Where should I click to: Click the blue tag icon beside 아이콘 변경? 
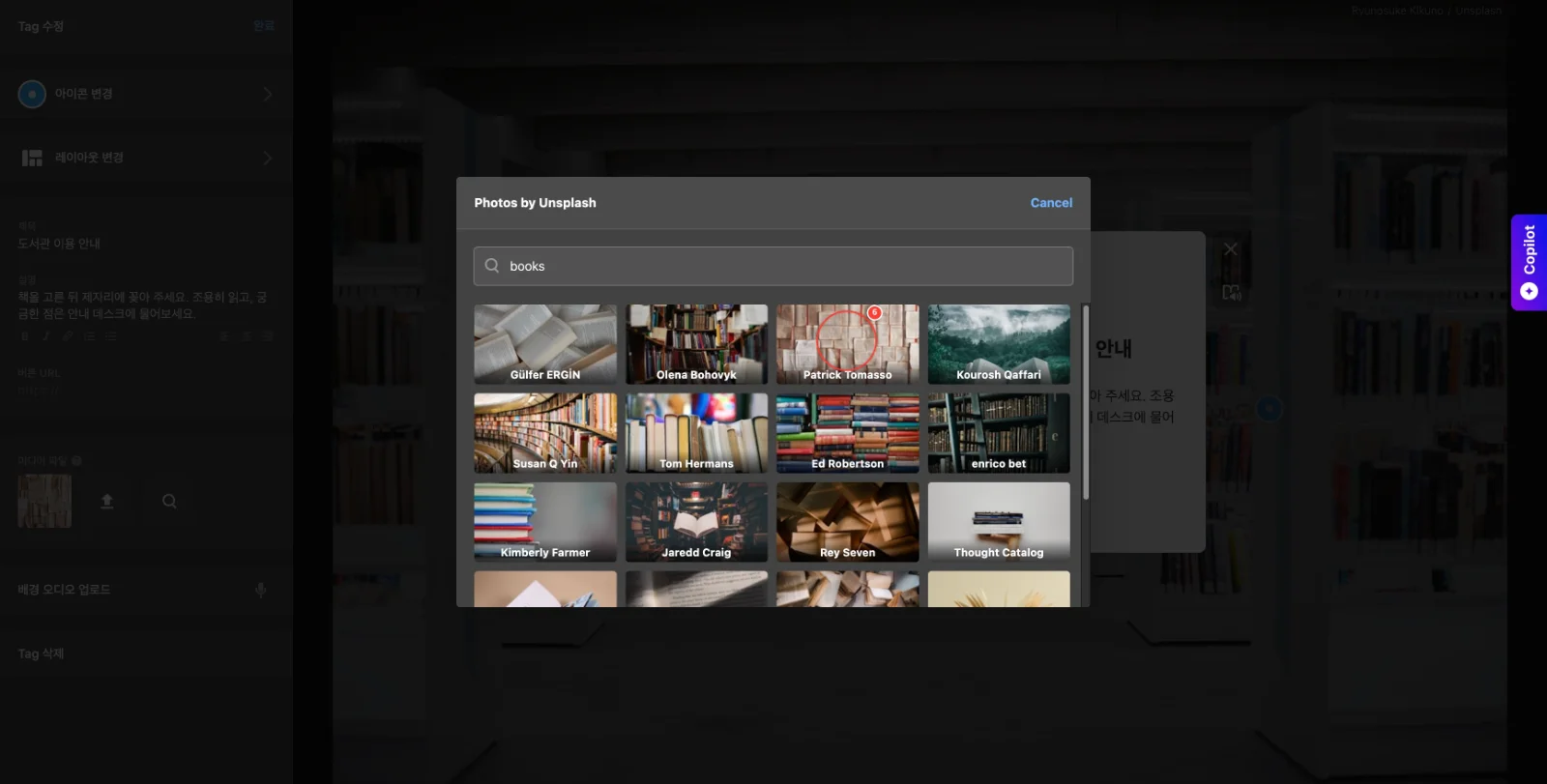pos(32,94)
